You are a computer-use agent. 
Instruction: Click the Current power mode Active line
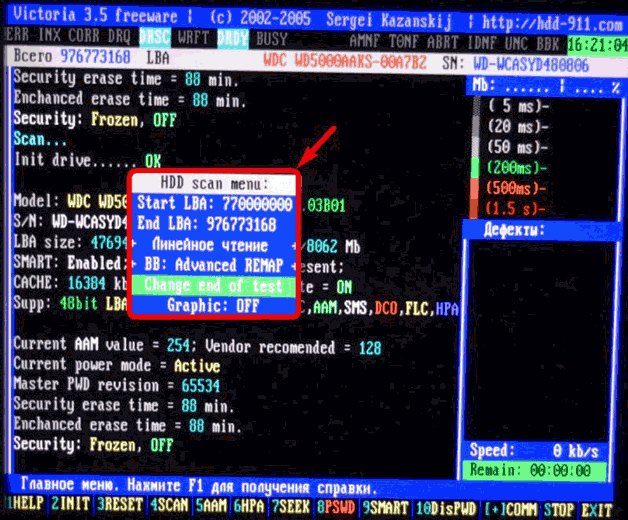[x=117, y=365]
